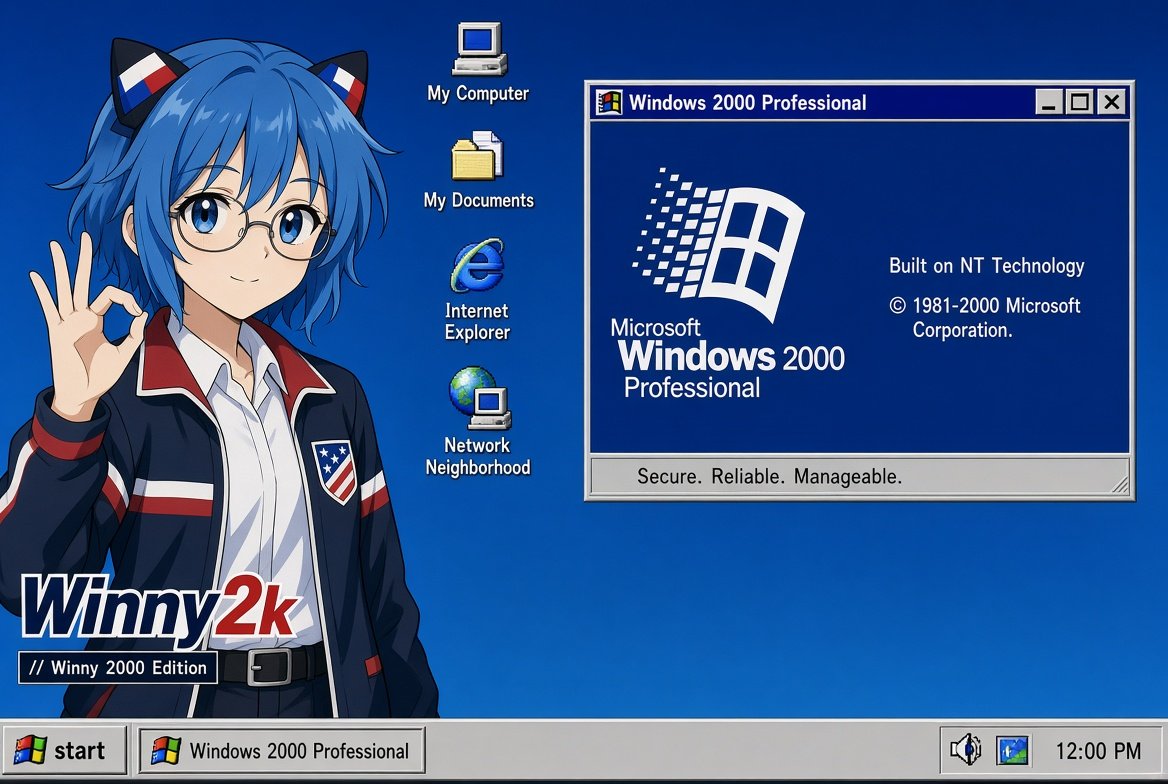Click the tray icon beside the clock

[x=1012, y=750]
